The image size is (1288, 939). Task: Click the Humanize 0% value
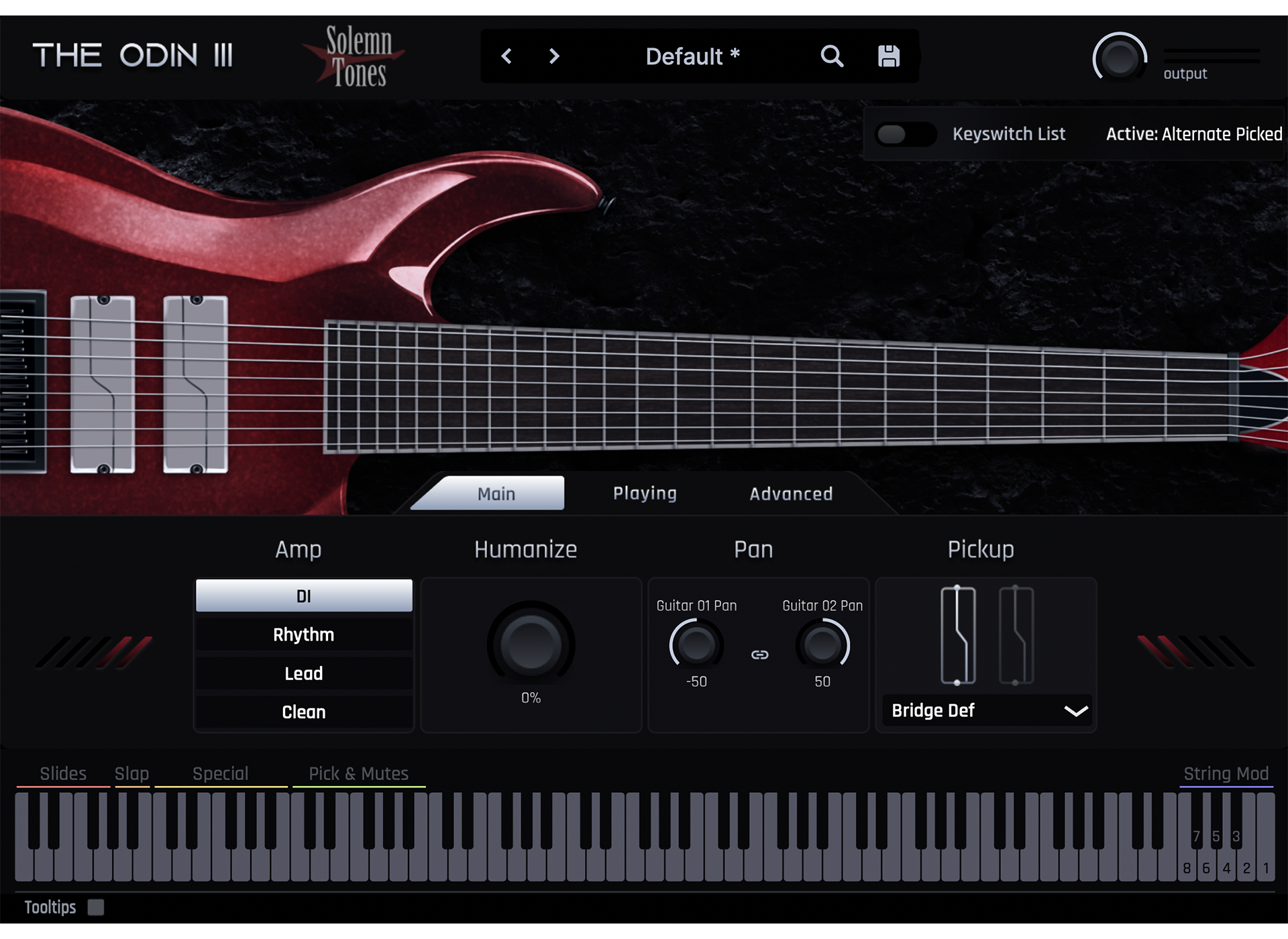[x=531, y=698]
